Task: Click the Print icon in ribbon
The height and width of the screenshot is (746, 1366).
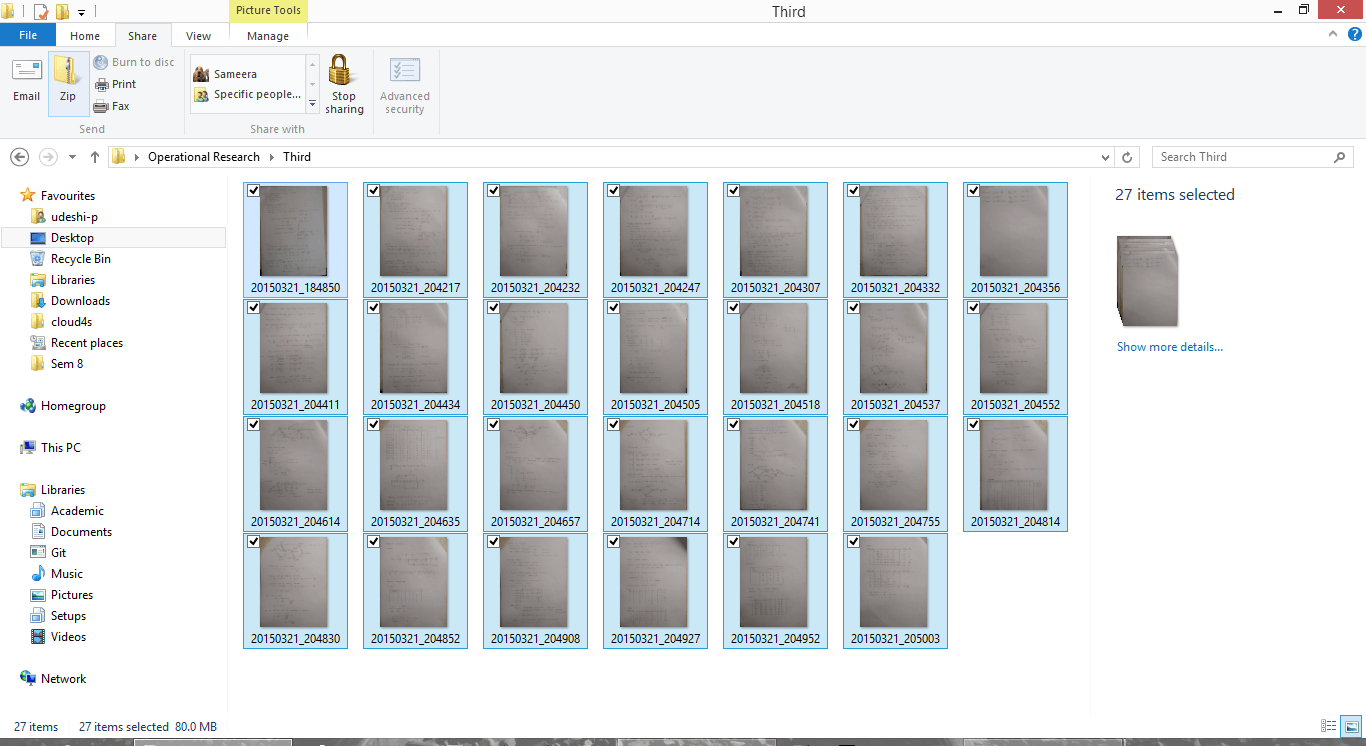Action: click(x=101, y=85)
